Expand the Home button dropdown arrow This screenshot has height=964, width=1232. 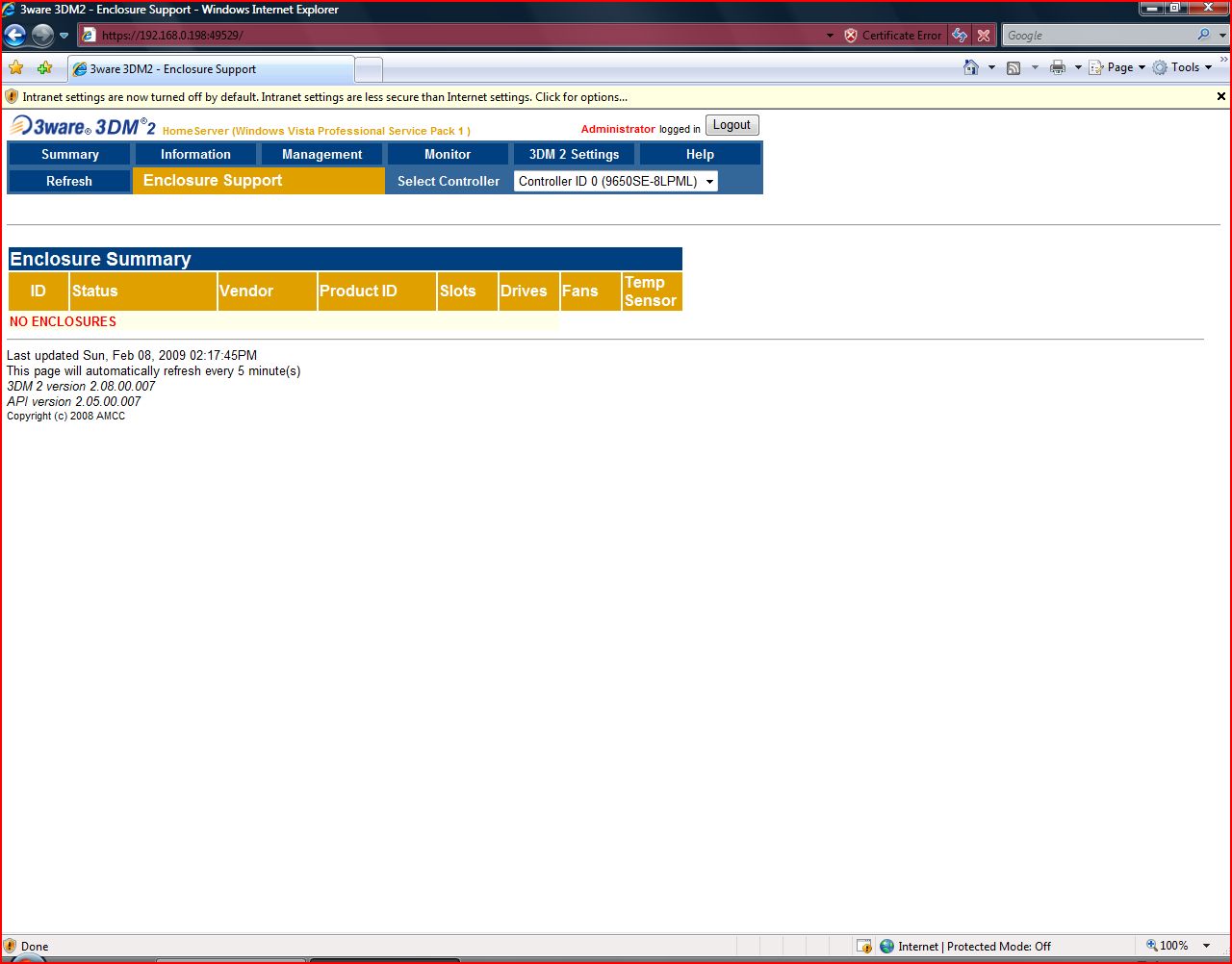(991, 67)
